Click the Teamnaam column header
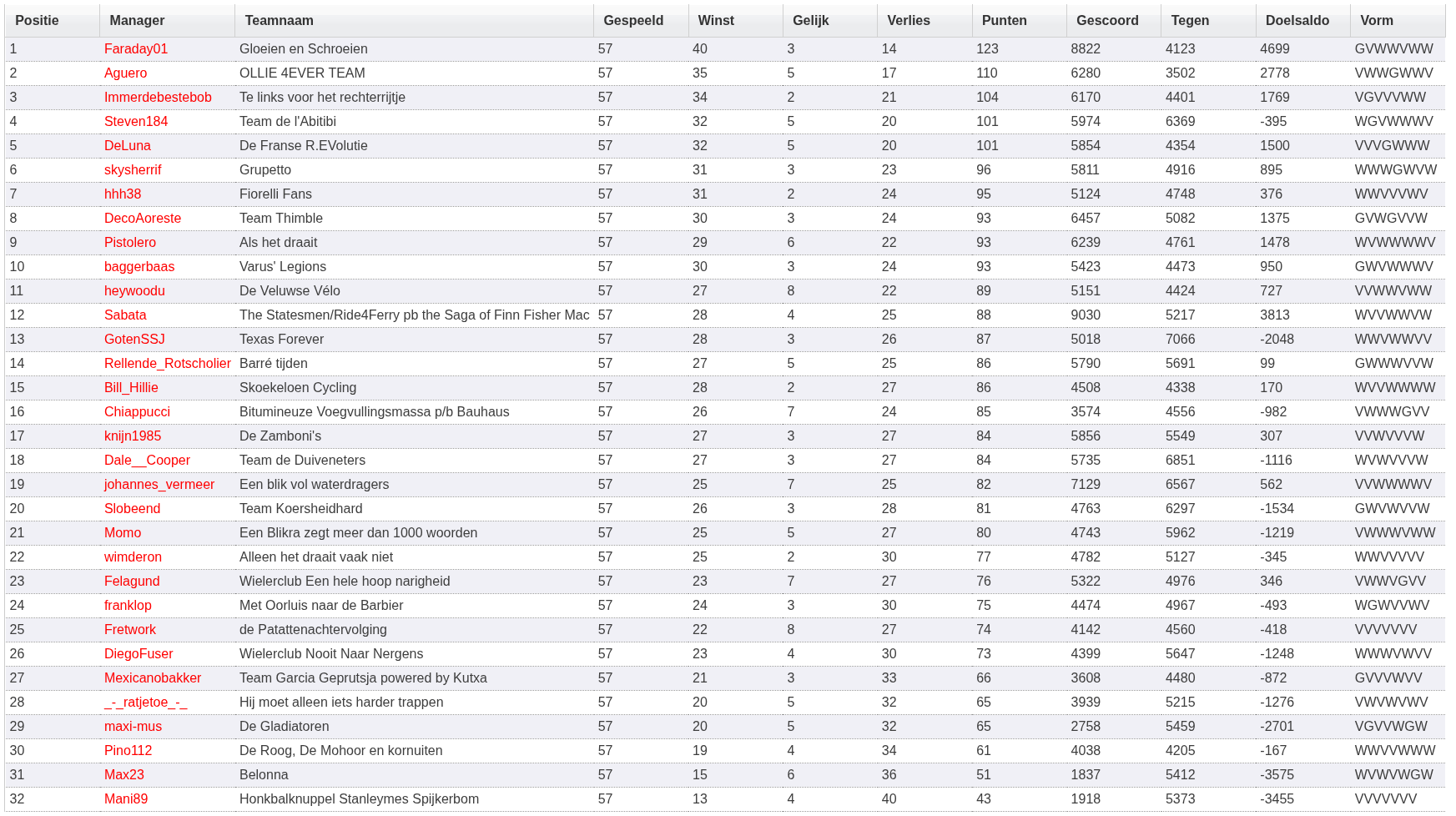1456x816 pixels. tap(279, 21)
